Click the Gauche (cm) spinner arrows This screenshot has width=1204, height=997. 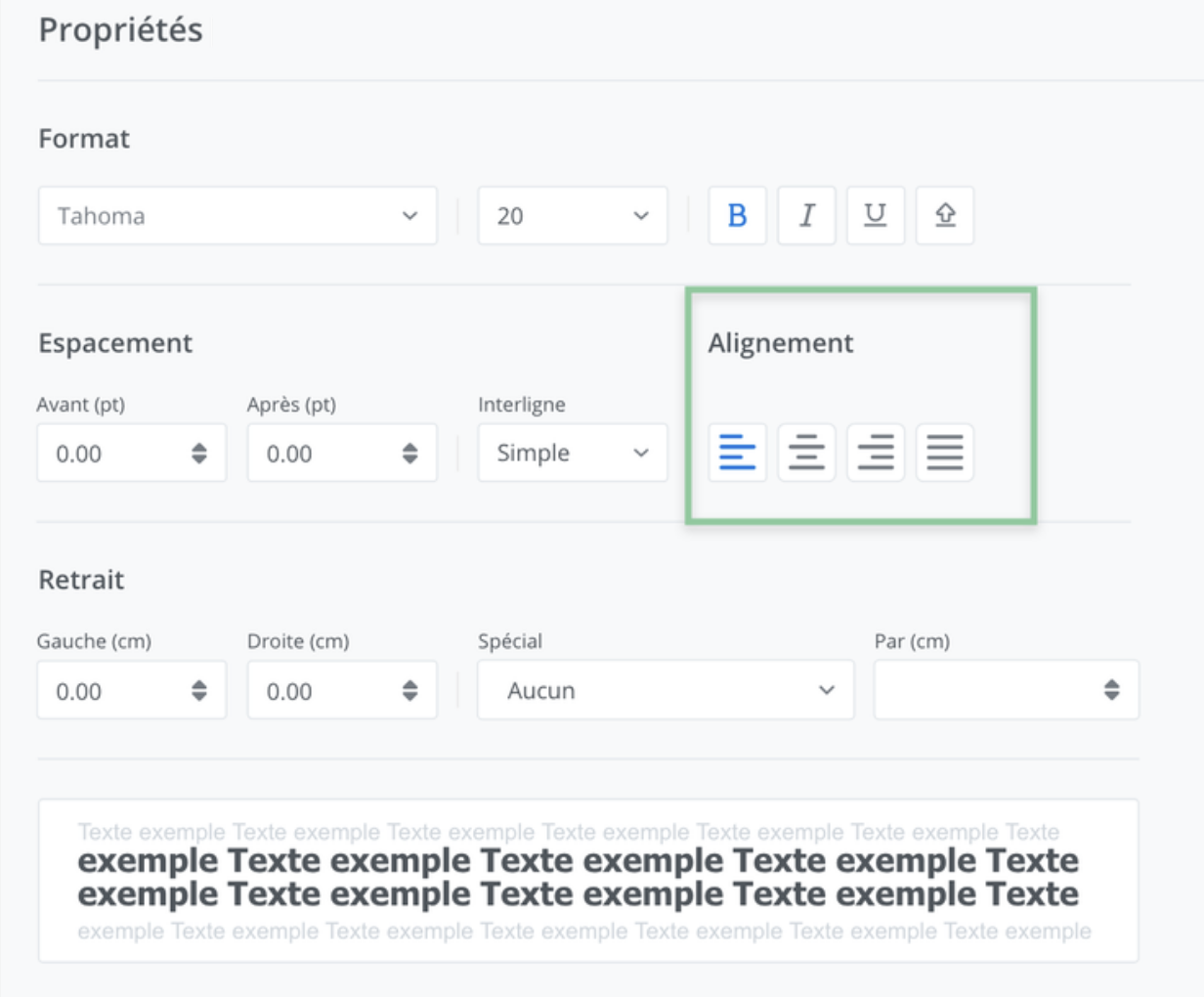point(199,690)
